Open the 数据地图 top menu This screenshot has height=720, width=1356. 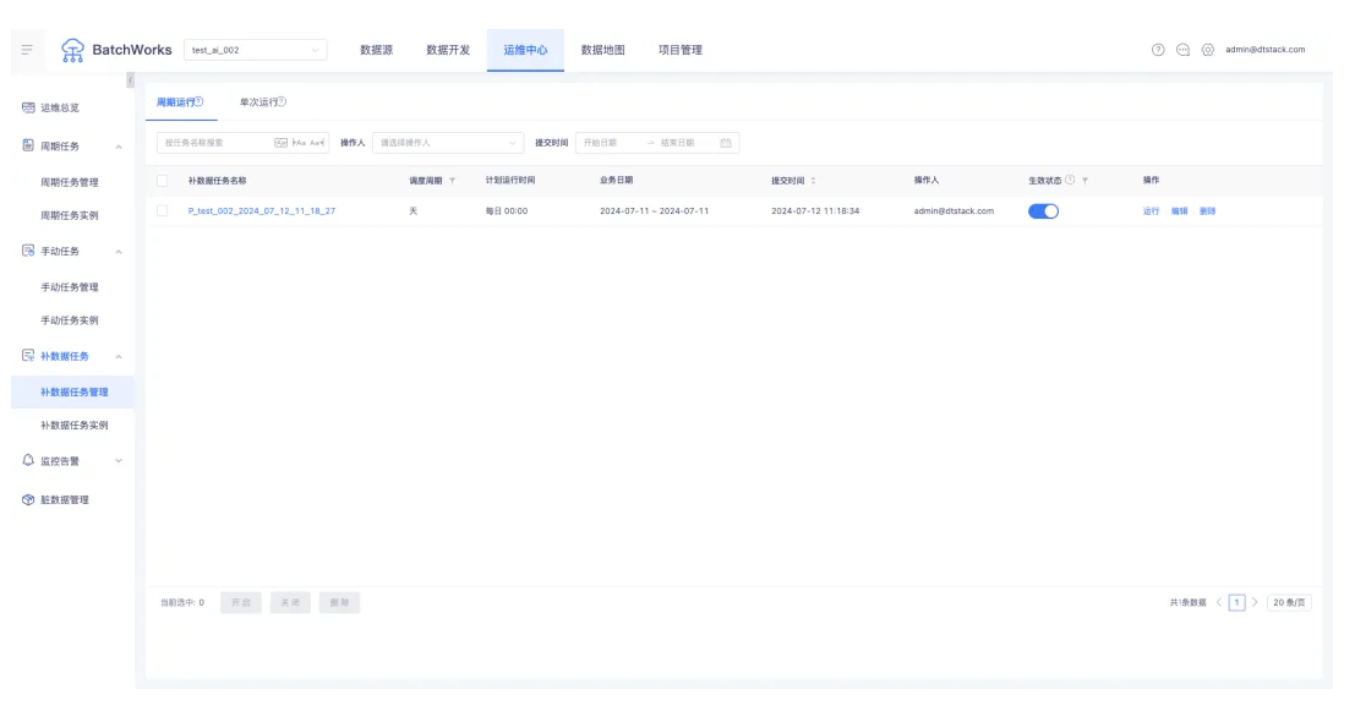click(603, 50)
